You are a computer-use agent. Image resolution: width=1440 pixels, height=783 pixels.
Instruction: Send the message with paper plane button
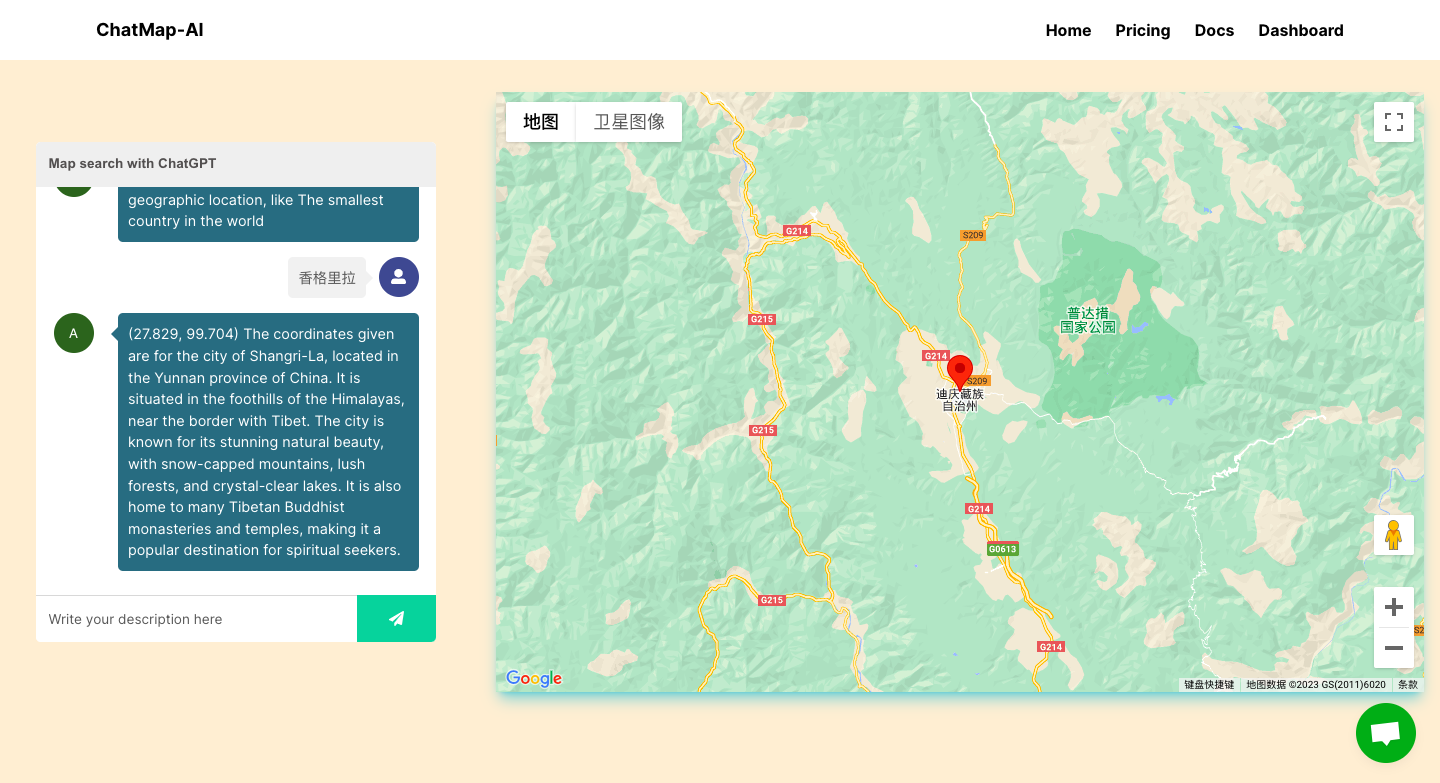[x=396, y=619]
